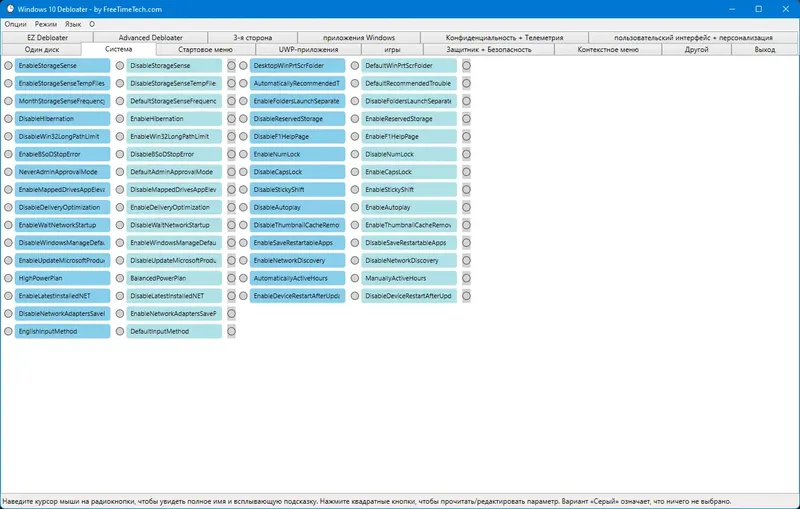Select the DisableStorageSense radio option
800x509 pixels.
tap(120, 66)
